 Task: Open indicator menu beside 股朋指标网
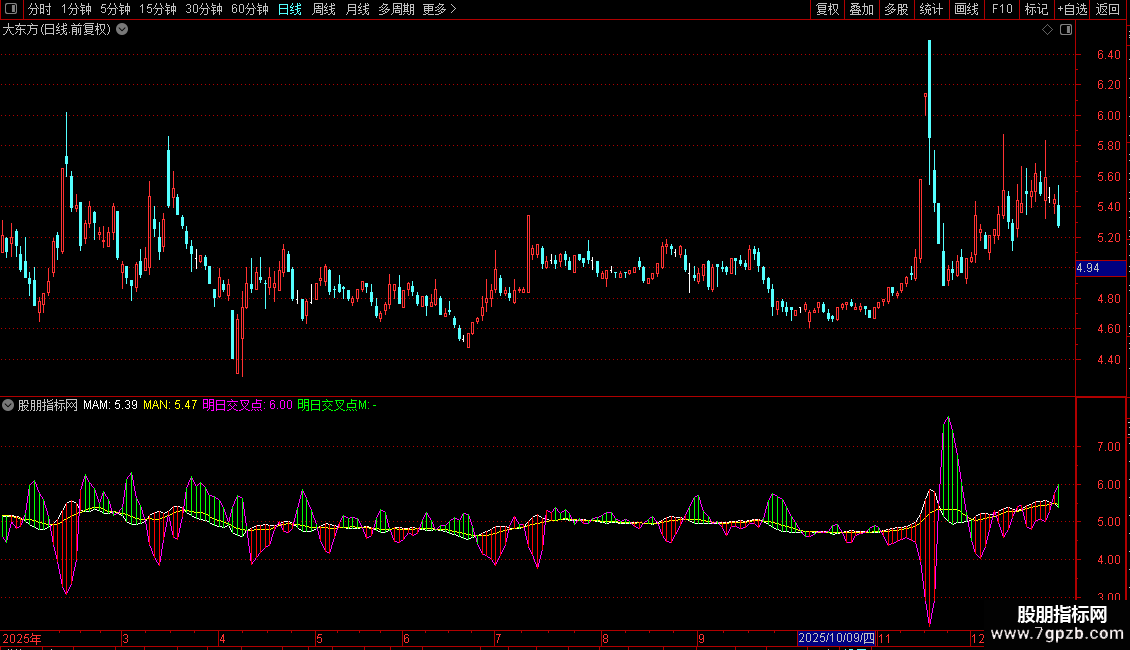click(8, 405)
